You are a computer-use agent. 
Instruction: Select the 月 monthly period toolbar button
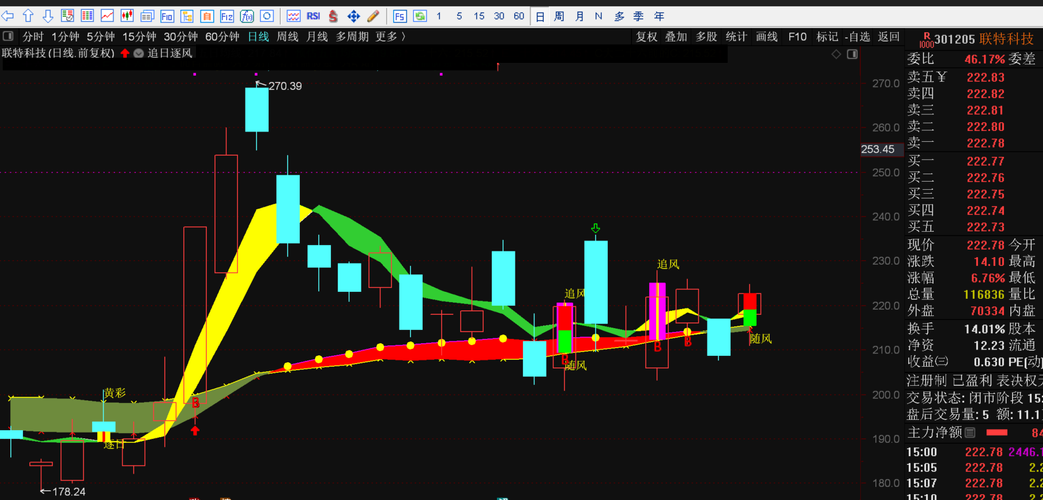point(579,16)
